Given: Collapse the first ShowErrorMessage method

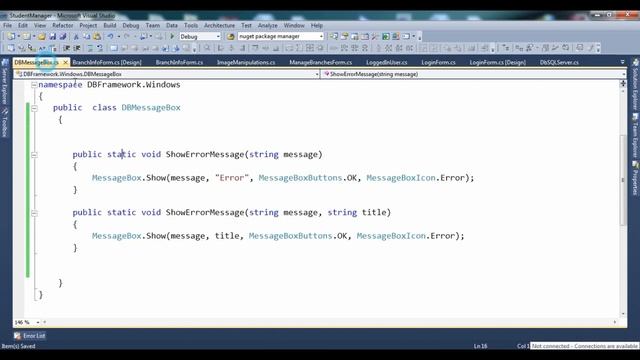Looking at the screenshot, I should 34,155.
